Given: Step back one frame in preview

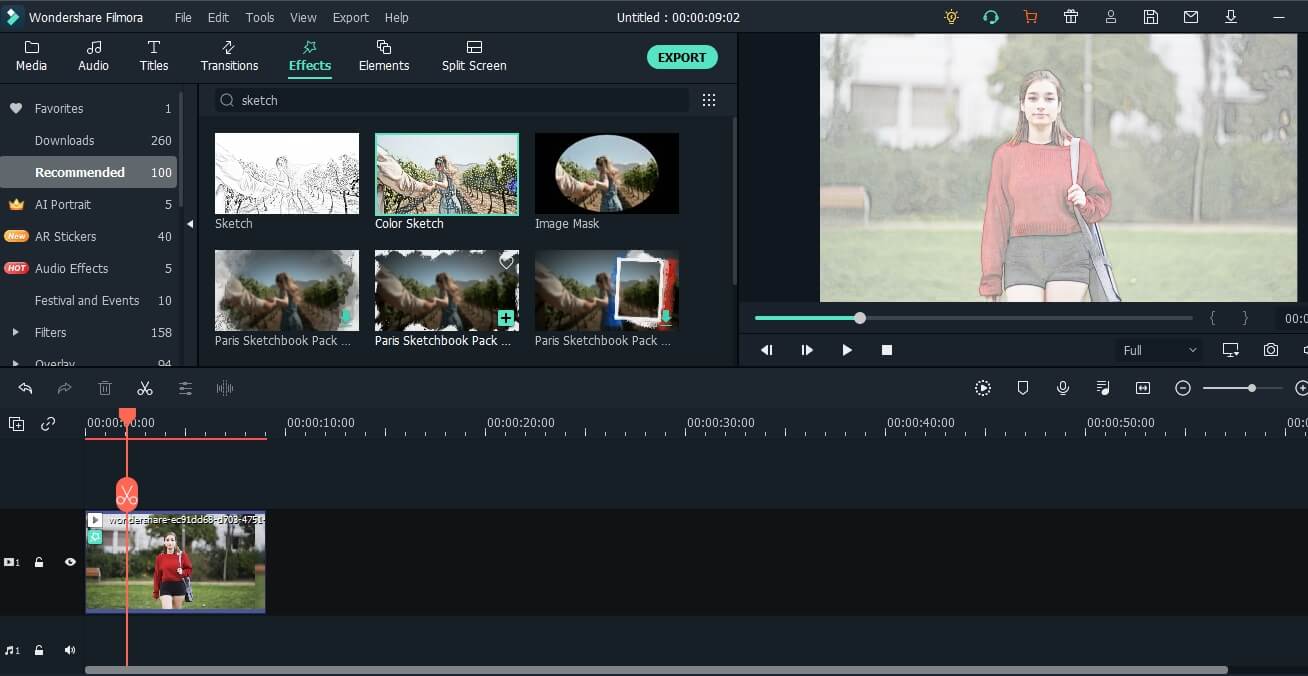Looking at the screenshot, I should 767,350.
